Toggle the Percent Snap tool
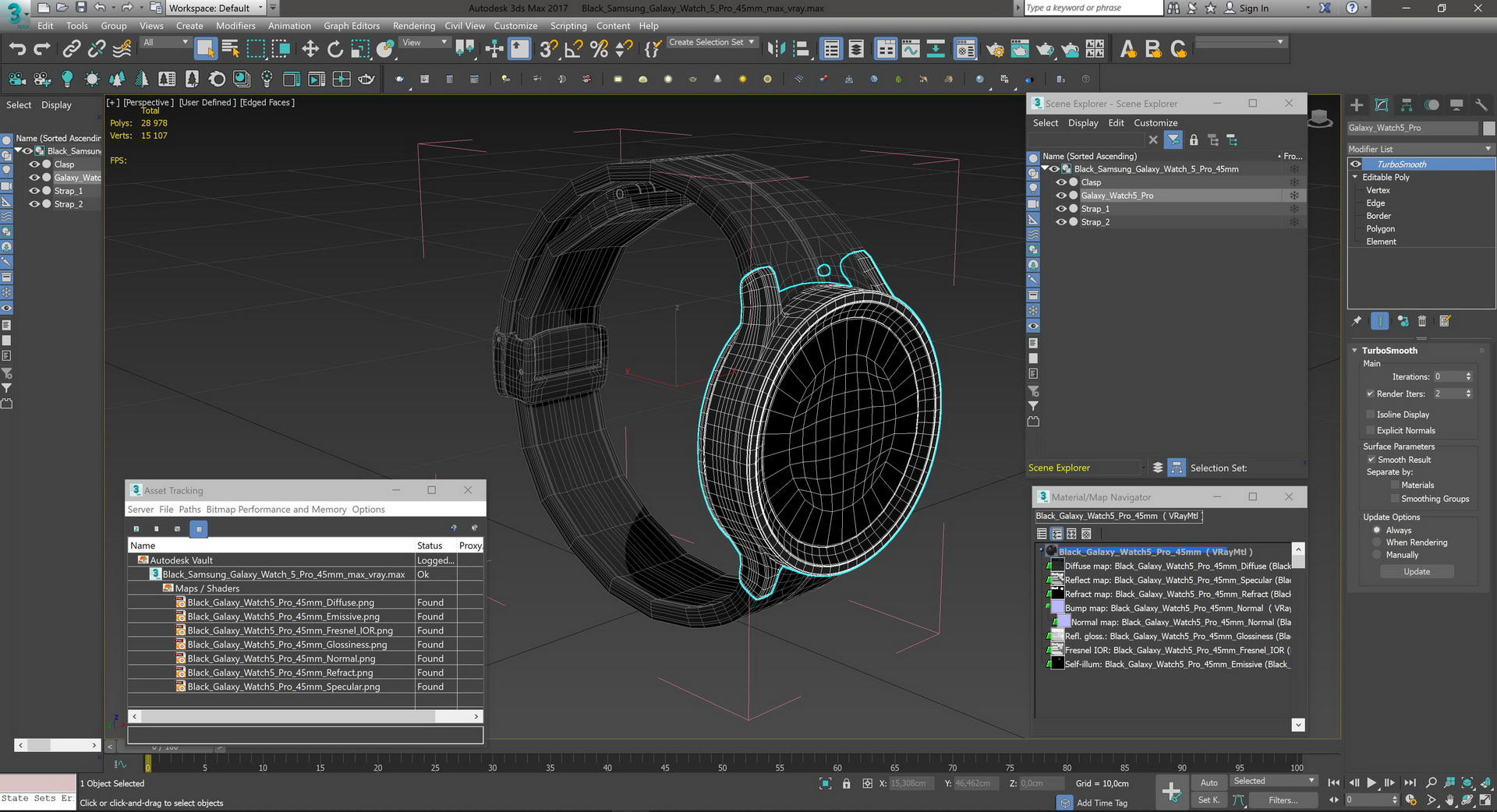Viewport: 1497px width, 812px height. [599, 49]
